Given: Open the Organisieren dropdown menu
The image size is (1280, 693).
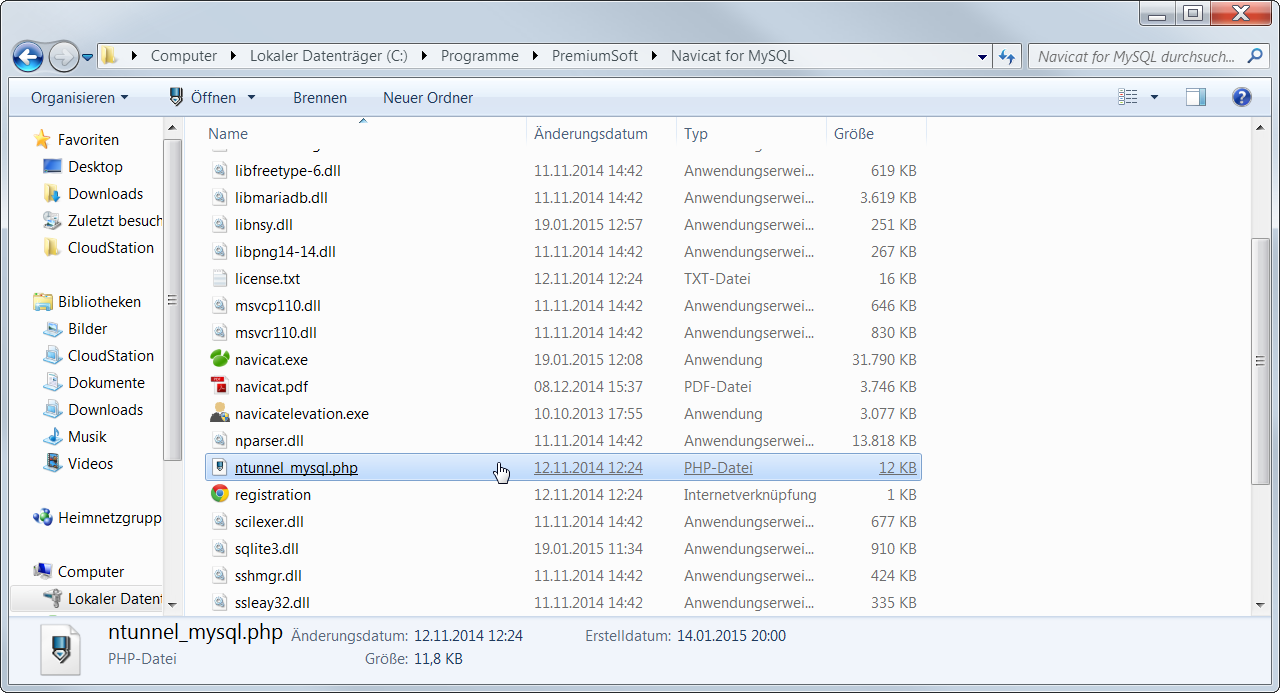Looking at the screenshot, I should pyautogui.click(x=80, y=97).
